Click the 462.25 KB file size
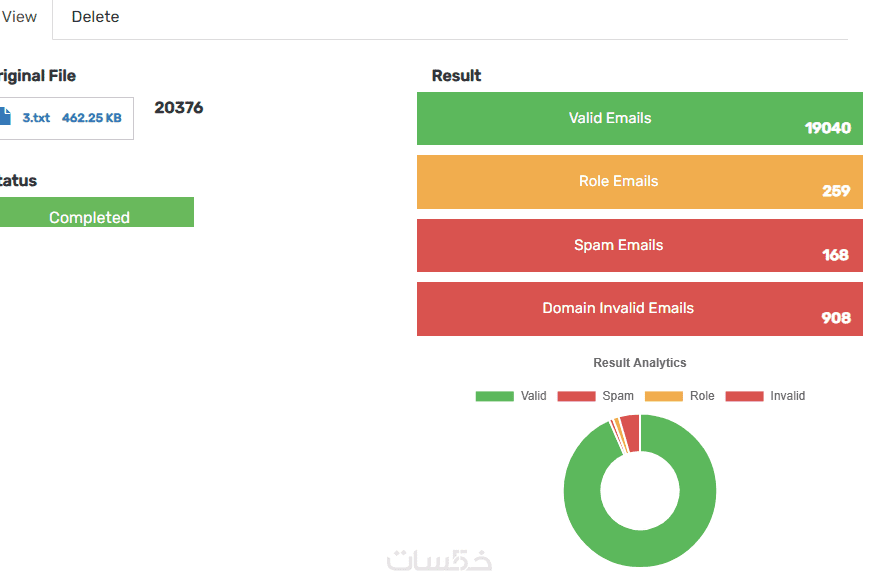The height and width of the screenshot is (583, 879). point(91,118)
